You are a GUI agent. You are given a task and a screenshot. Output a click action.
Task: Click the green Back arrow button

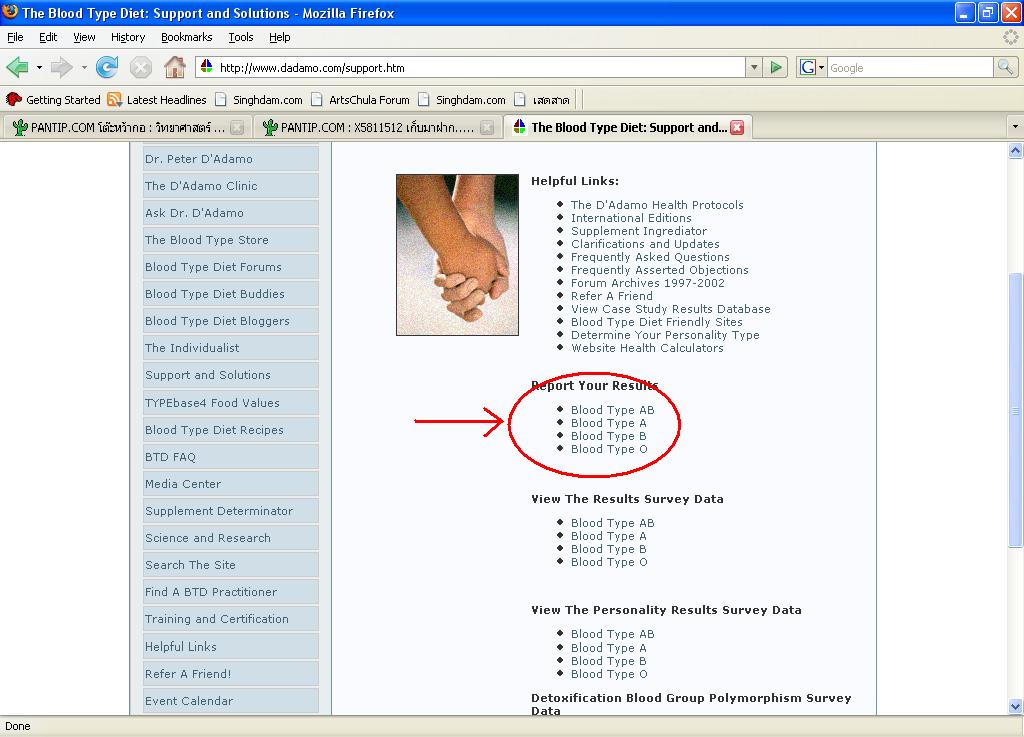18,67
